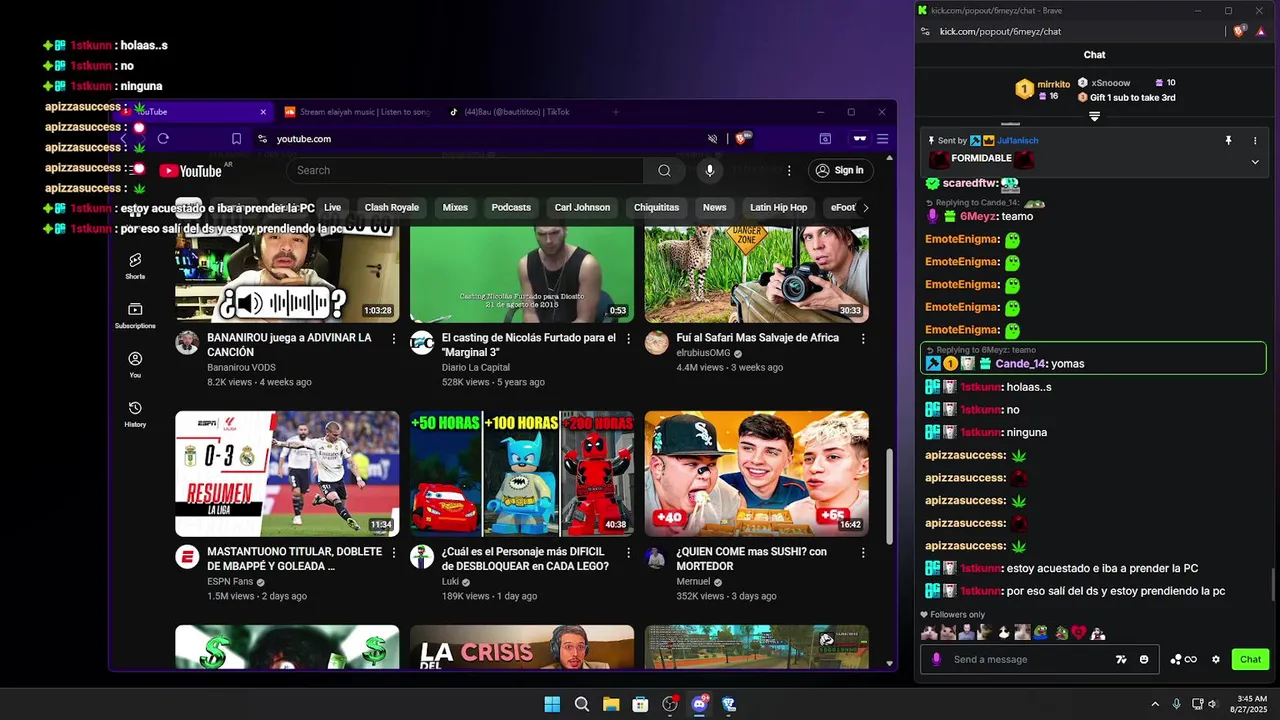Open Kick chat settings gear
Screen dimensions: 1280x720
click(x=1216, y=659)
